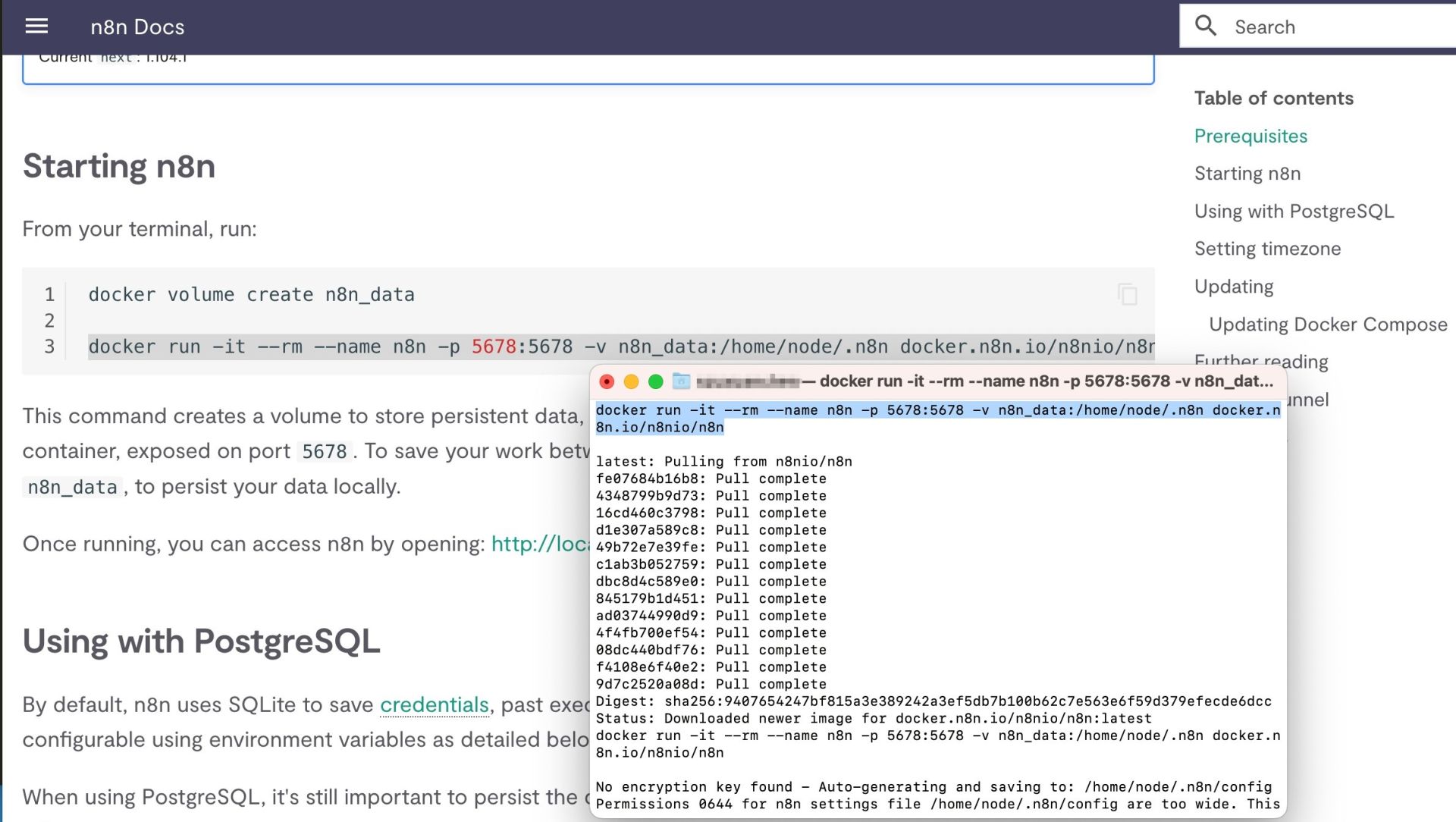The width and height of the screenshot is (1456, 822).
Task: Click the inline code '5678' in paragraph
Action: click(324, 451)
